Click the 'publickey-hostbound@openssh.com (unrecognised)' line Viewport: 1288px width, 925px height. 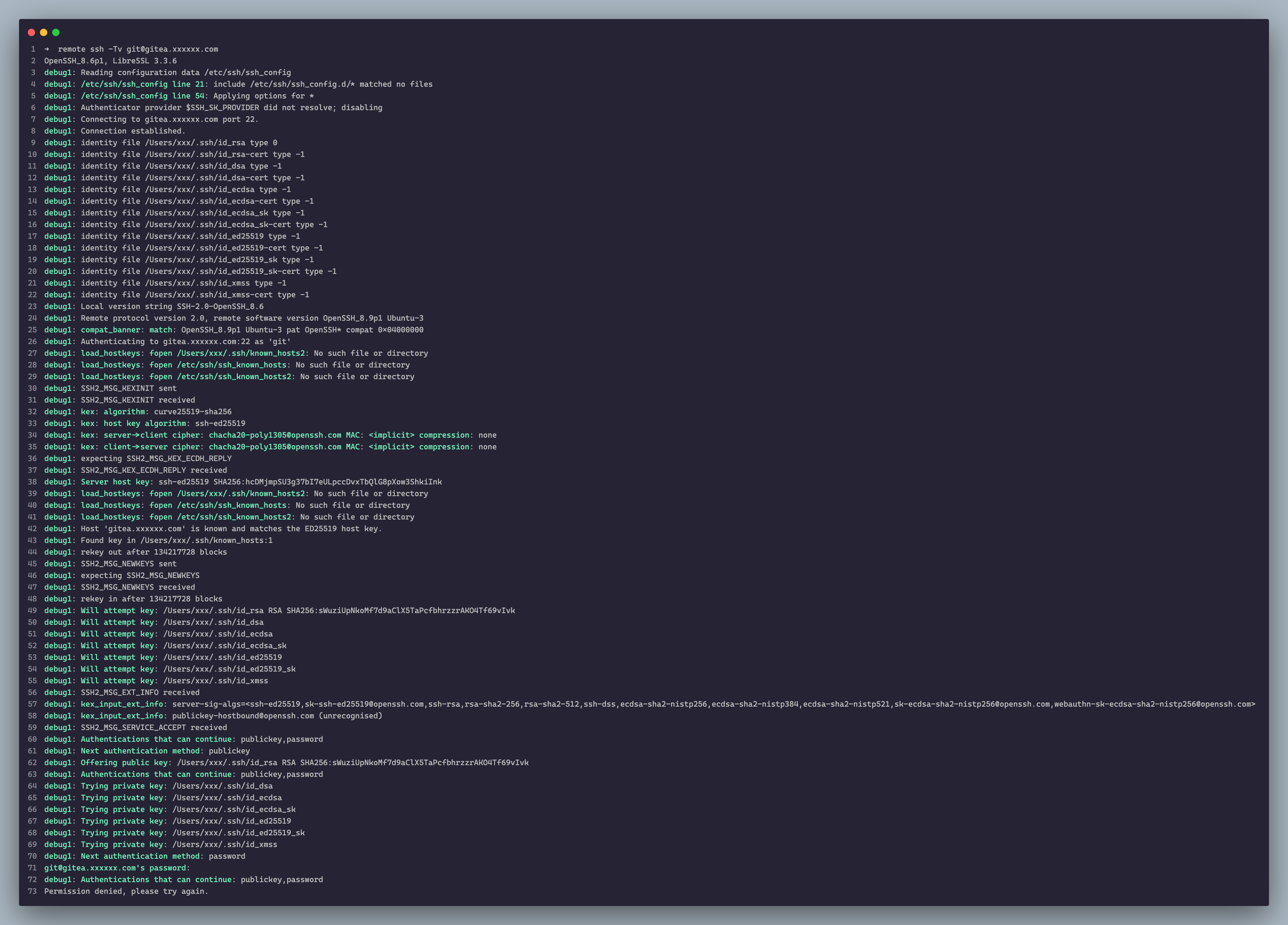[x=214, y=716]
